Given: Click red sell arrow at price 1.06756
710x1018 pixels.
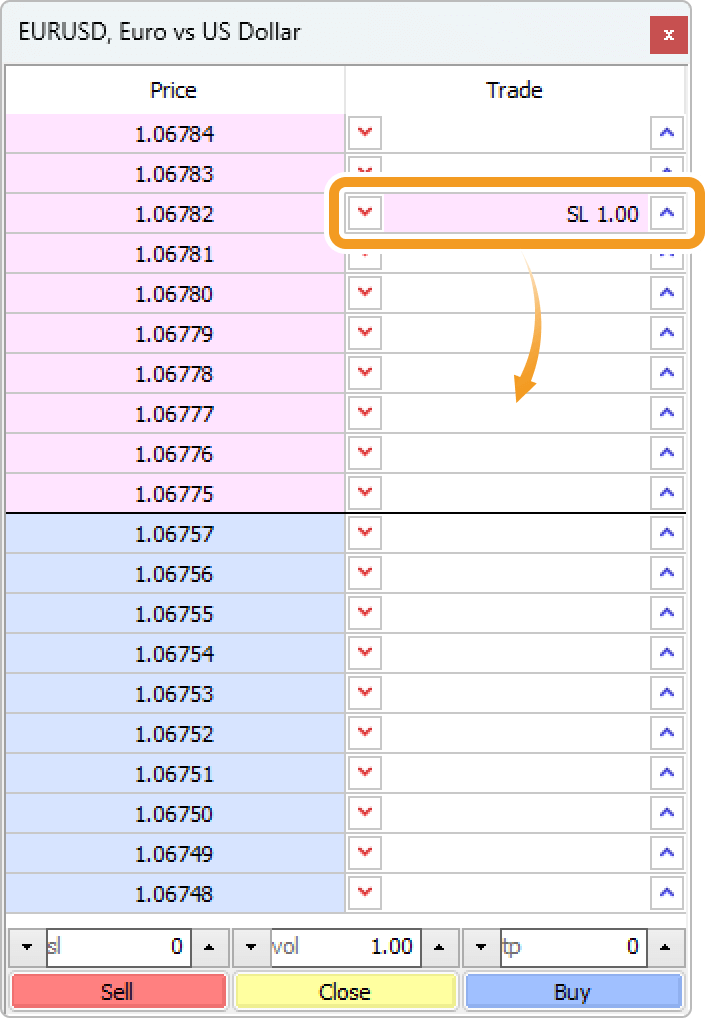Looking at the screenshot, I should pos(365,573).
